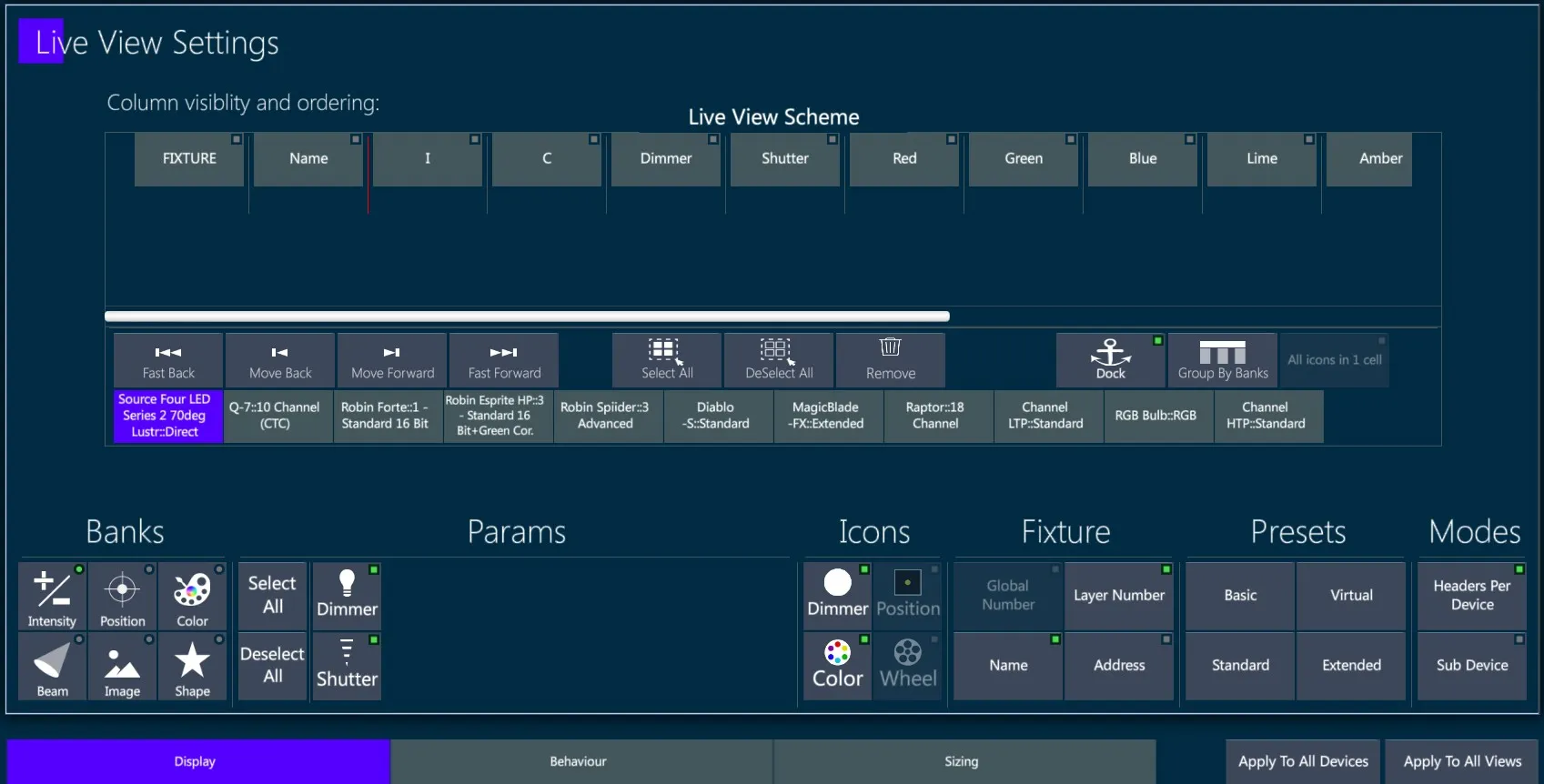Click DeSelect All in the scheme toolbar
Viewport: 1544px width, 784px height.
pos(779,360)
